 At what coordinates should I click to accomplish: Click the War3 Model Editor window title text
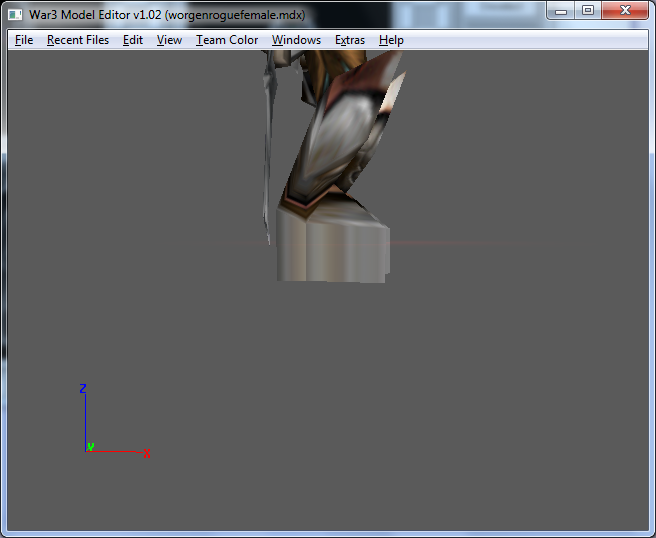167,15
